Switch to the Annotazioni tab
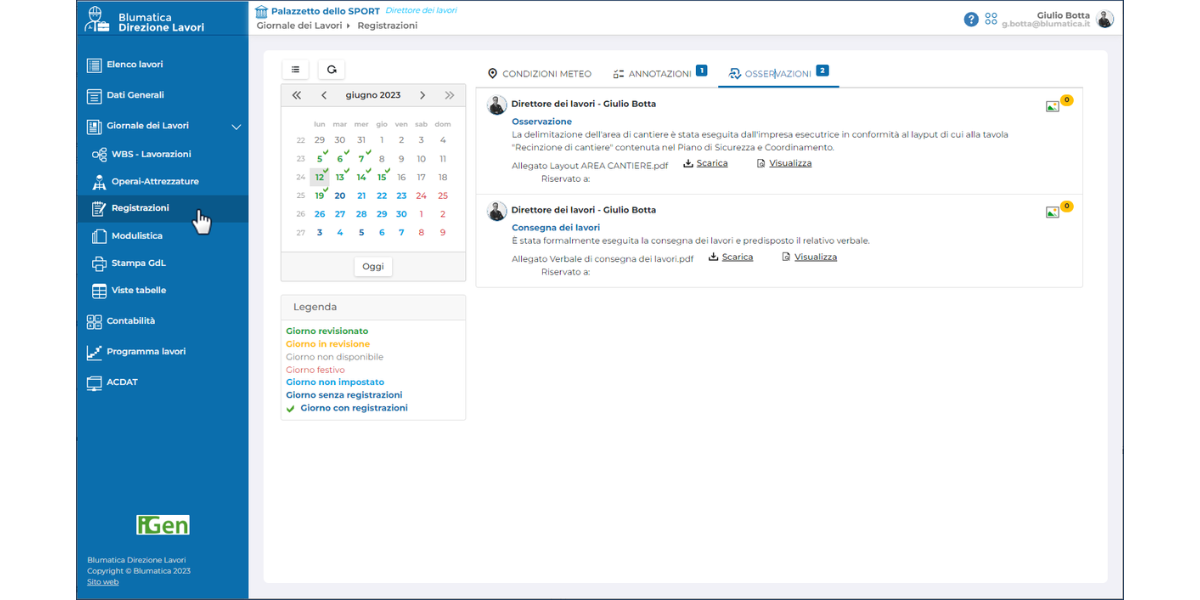The image size is (1200, 600). click(652, 74)
